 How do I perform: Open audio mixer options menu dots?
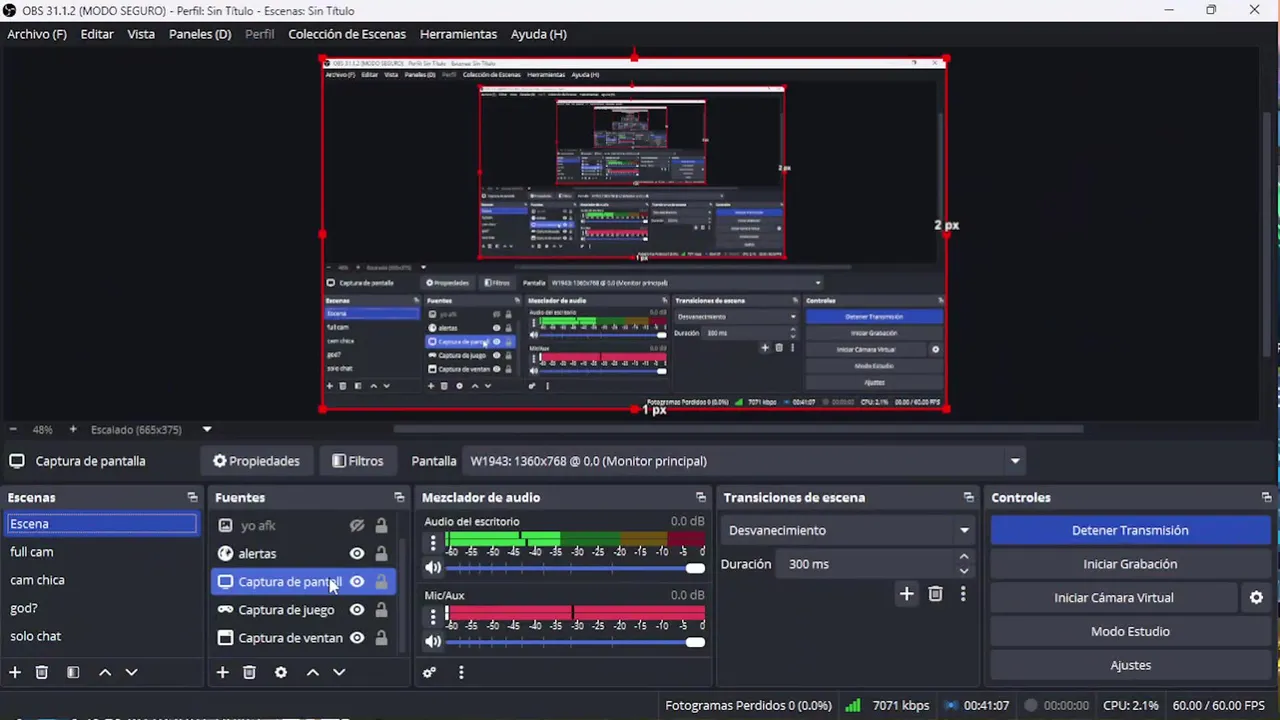point(461,673)
